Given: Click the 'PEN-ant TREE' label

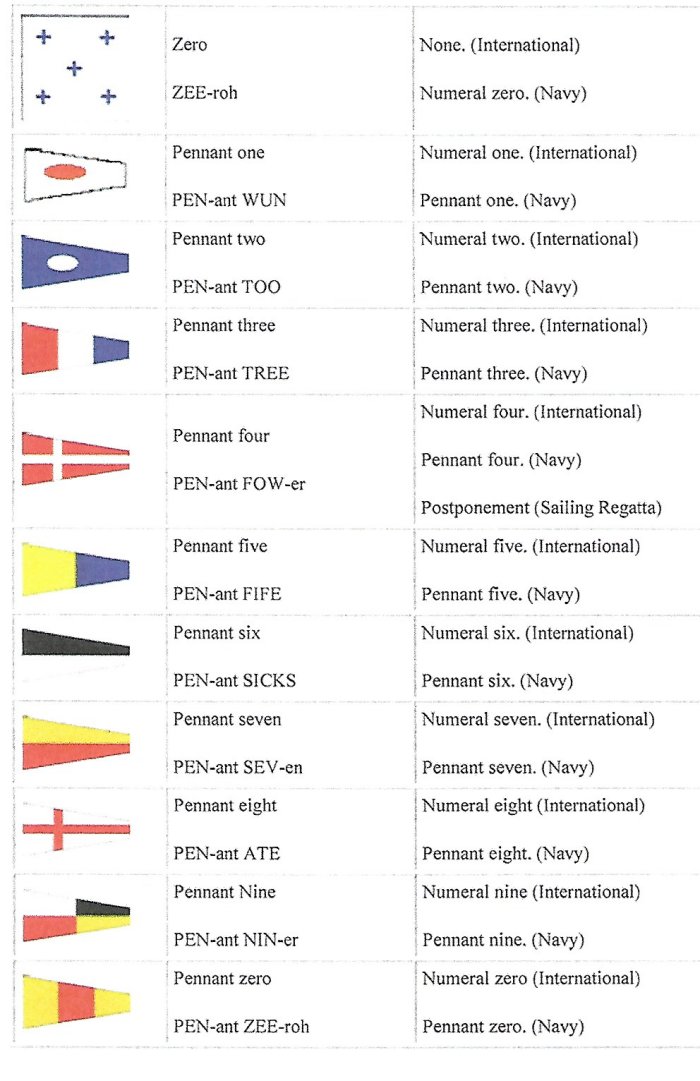Looking at the screenshot, I should point(230,374).
